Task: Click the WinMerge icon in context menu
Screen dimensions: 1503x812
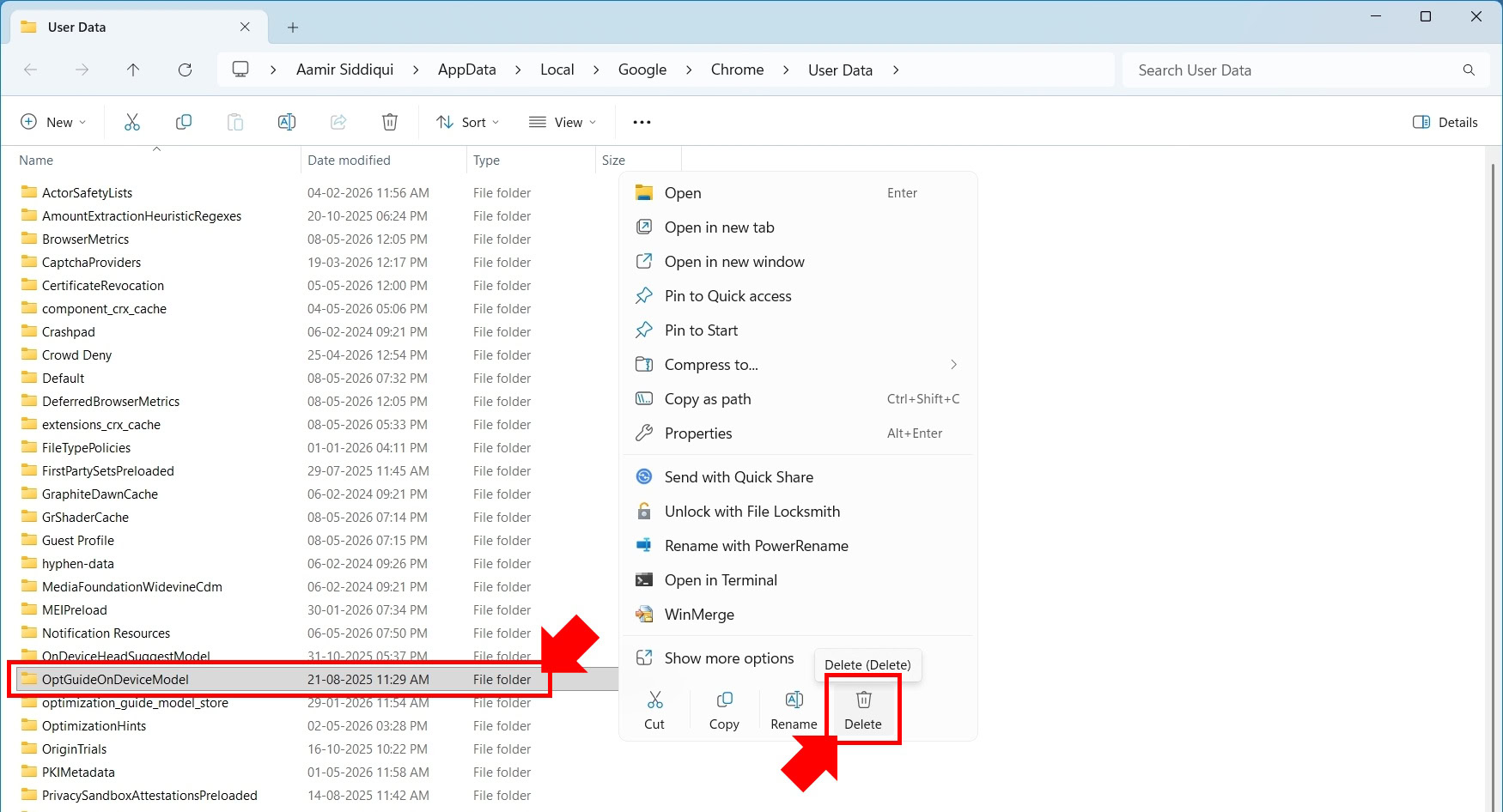Action: (x=644, y=615)
